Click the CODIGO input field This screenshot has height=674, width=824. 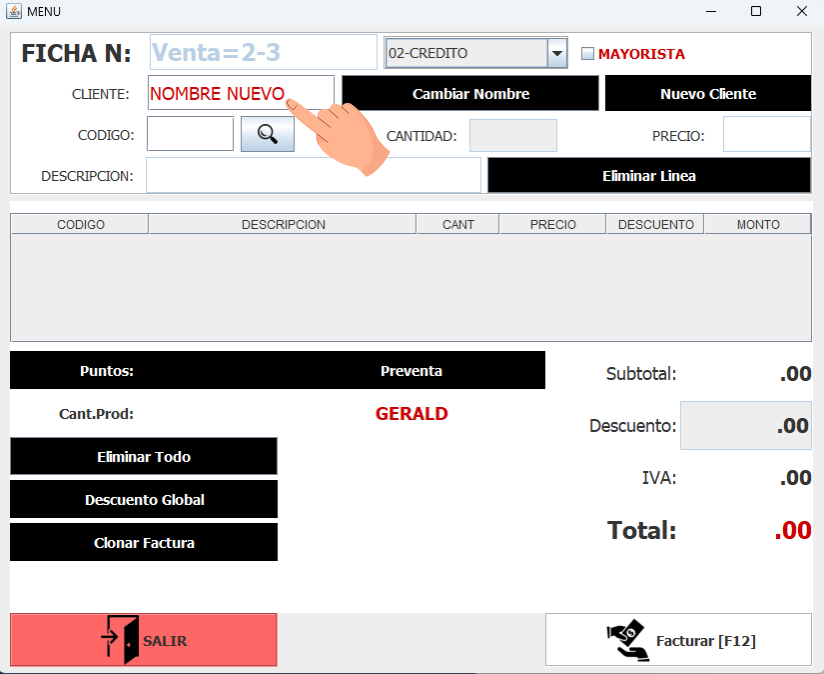[190, 134]
